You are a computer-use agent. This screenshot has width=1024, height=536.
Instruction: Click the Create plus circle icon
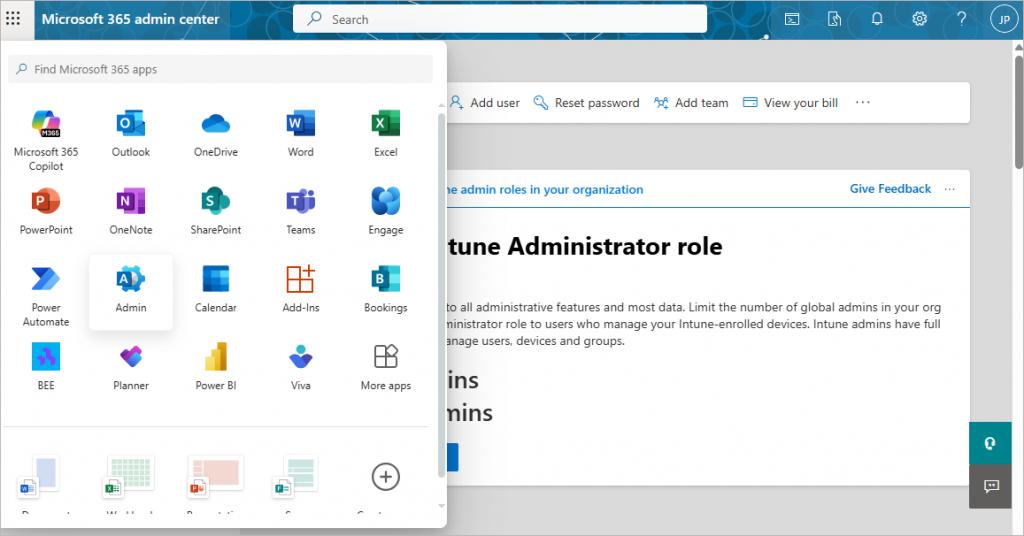[x=385, y=477]
